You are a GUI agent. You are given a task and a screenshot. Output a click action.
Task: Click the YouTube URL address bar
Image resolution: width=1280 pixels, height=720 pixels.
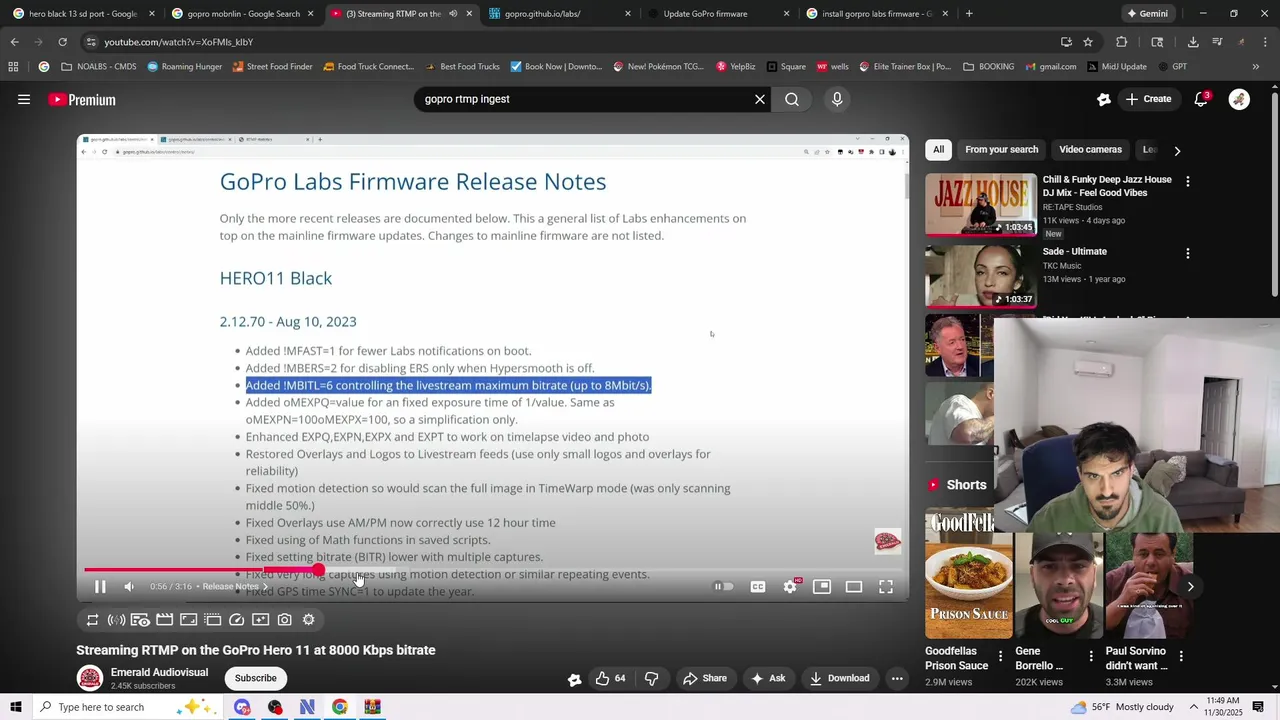[x=575, y=42]
